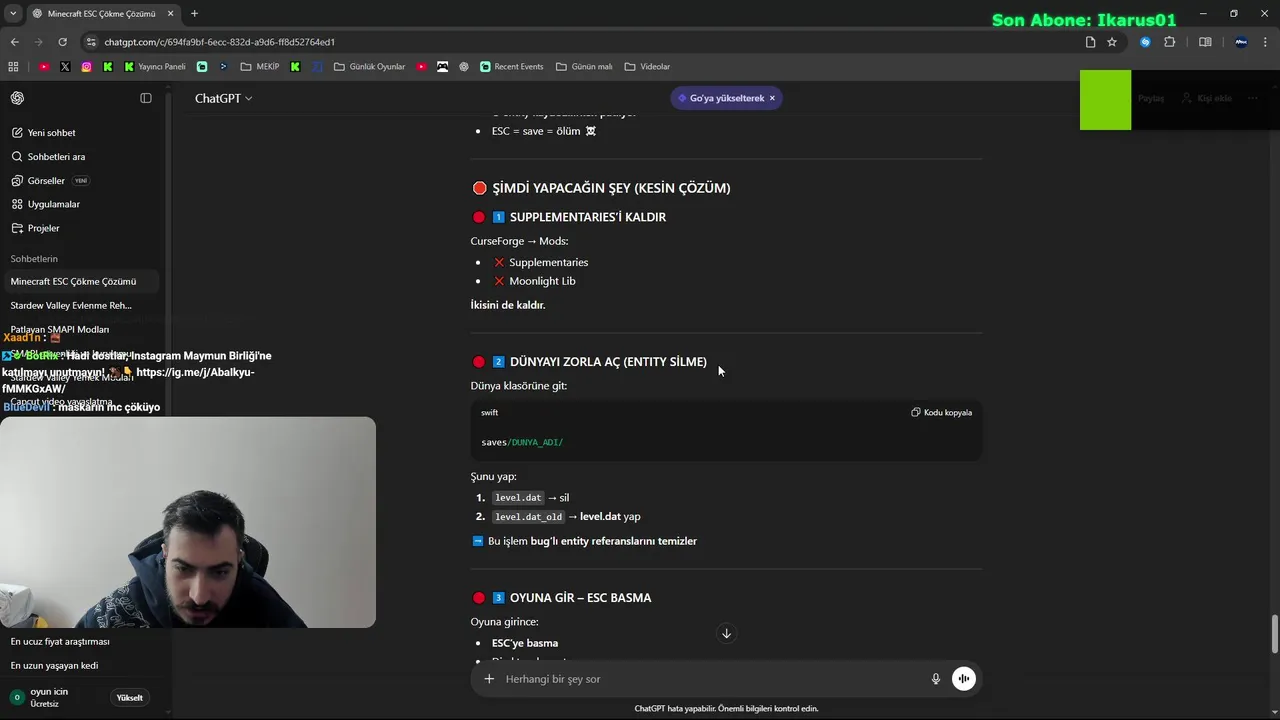Image resolution: width=1280 pixels, height=720 pixels.
Task: Collapse the Sohbetlerin chat list header
Action: [34, 259]
